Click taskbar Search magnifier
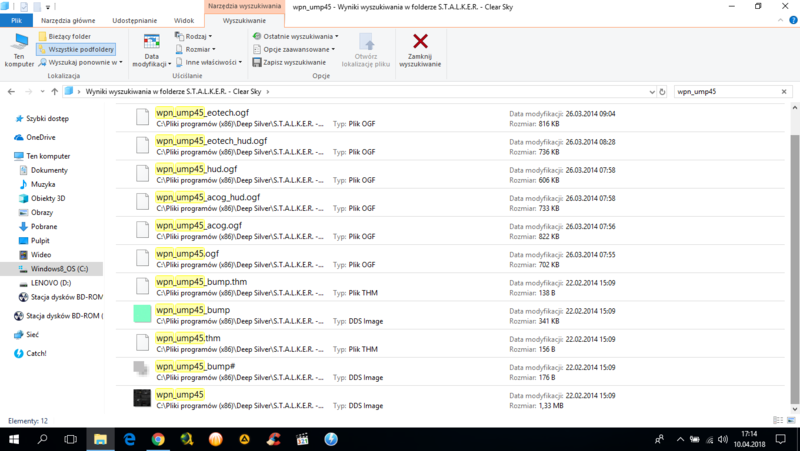The width and height of the screenshot is (800, 451). (42, 439)
